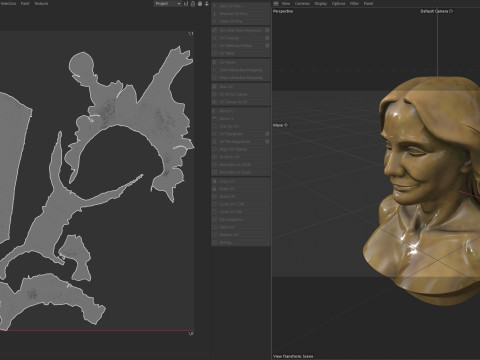Choose the Mirror V command
Image resolution: width=480 pixels, height=360 pixels.
pos(241,118)
